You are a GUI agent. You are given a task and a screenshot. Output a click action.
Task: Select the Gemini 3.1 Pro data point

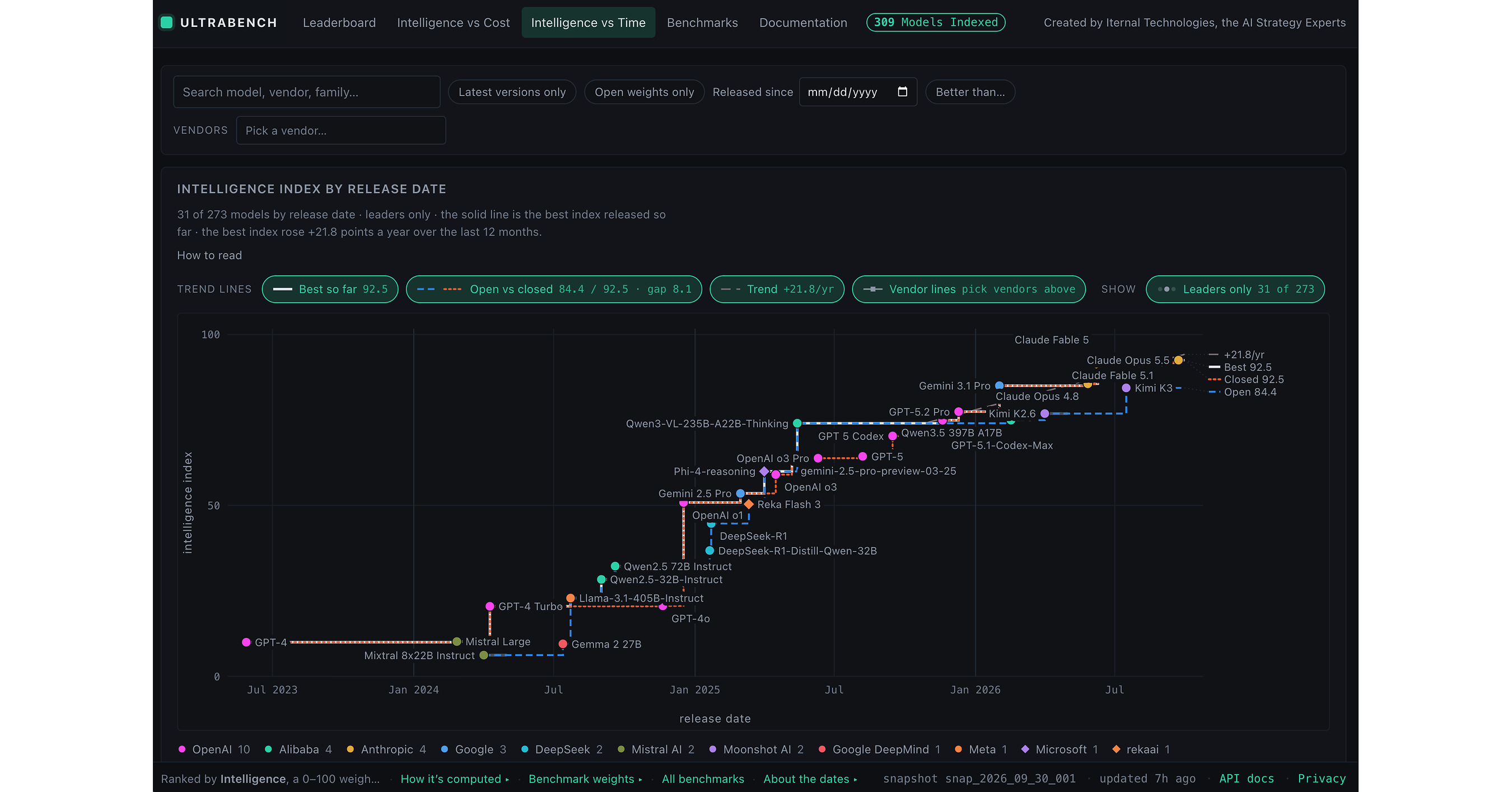pyautogui.click(x=999, y=386)
